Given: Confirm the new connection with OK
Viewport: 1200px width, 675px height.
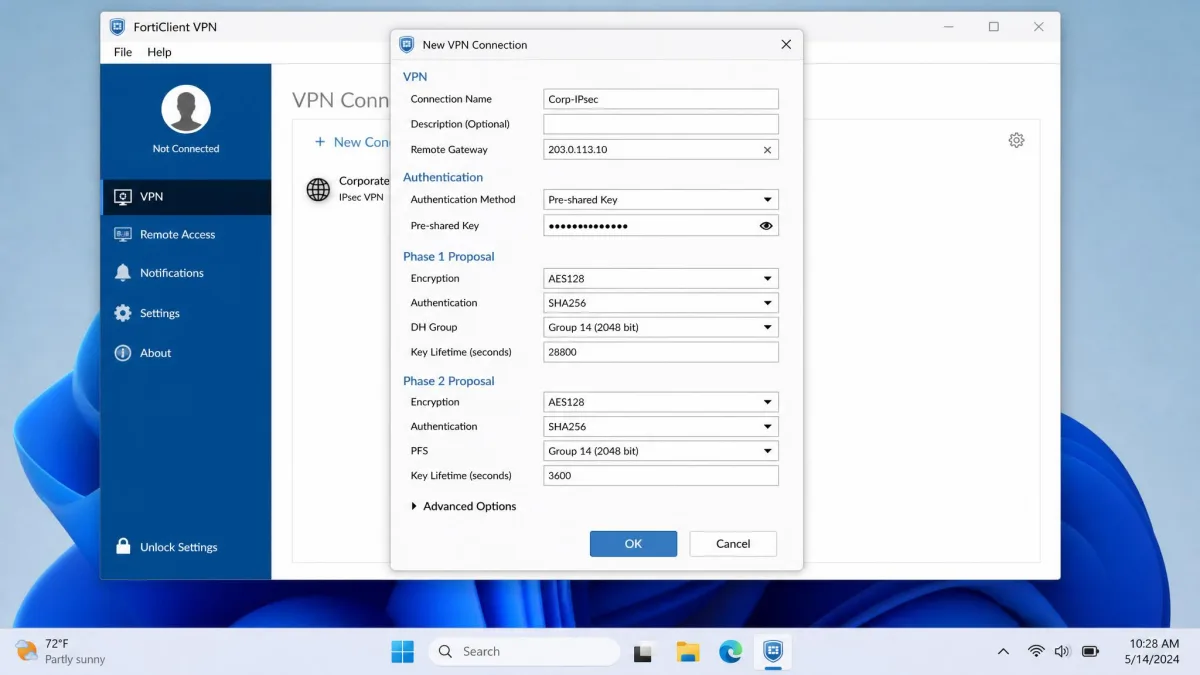Looking at the screenshot, I should pyautogui.click(x=633, y=544).
